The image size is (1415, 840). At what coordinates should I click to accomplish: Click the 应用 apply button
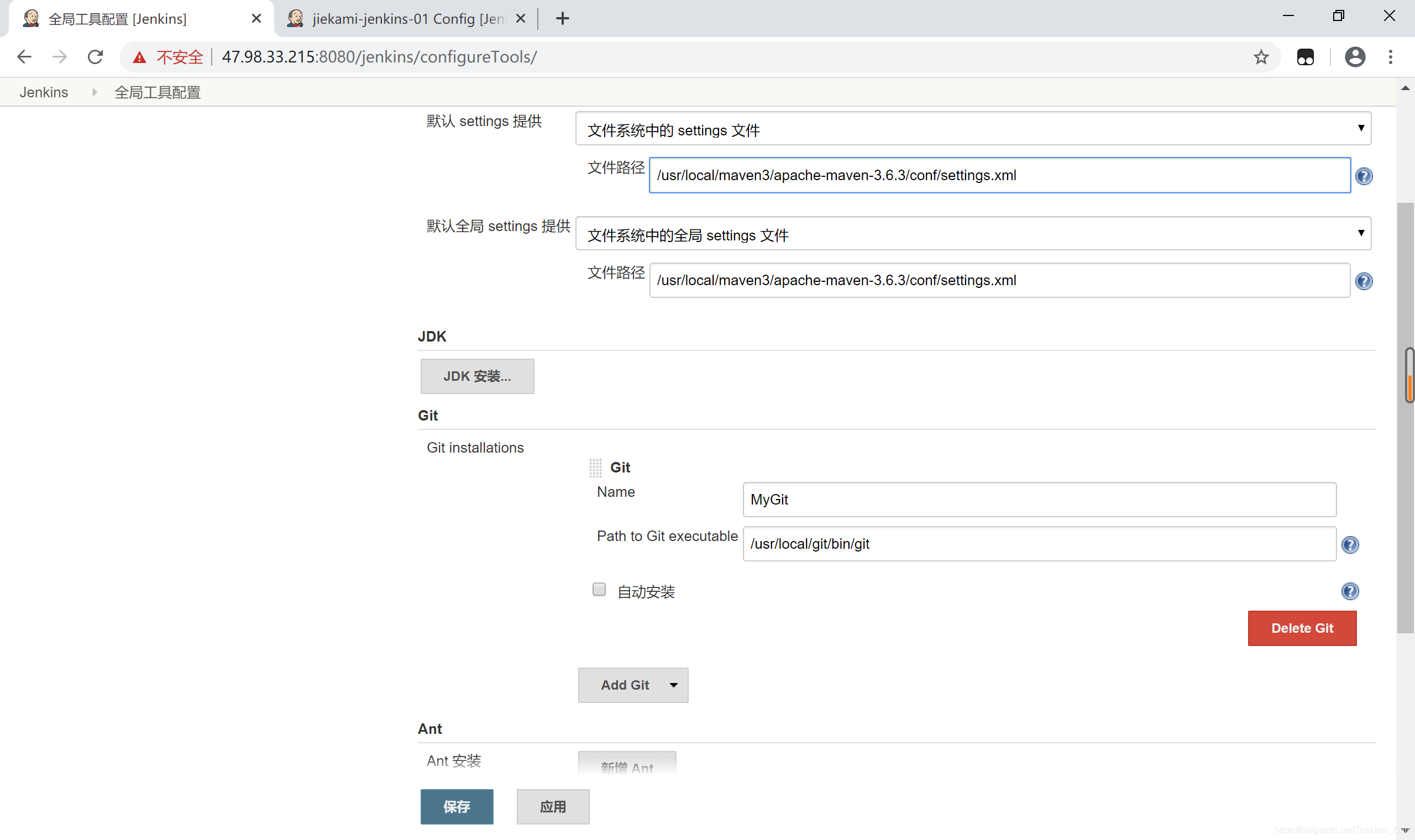click(x=553, y=807)
